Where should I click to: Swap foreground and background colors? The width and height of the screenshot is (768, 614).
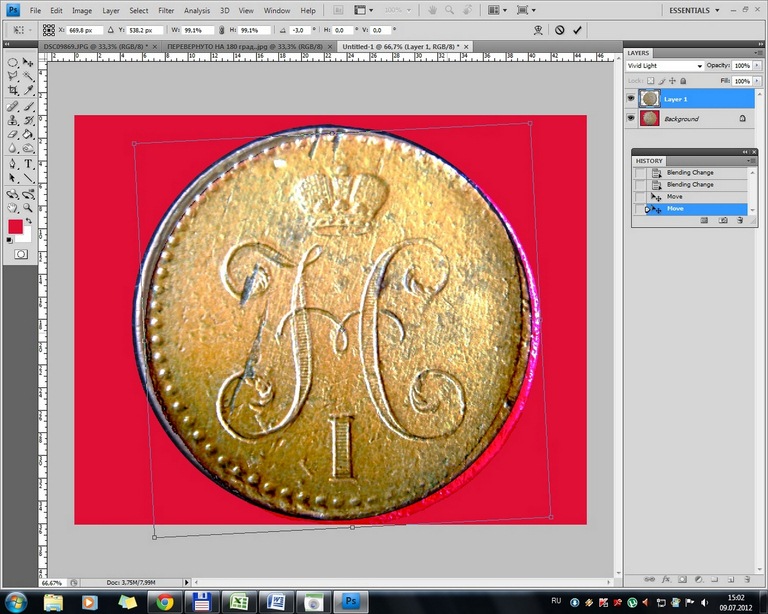(29, 221)
